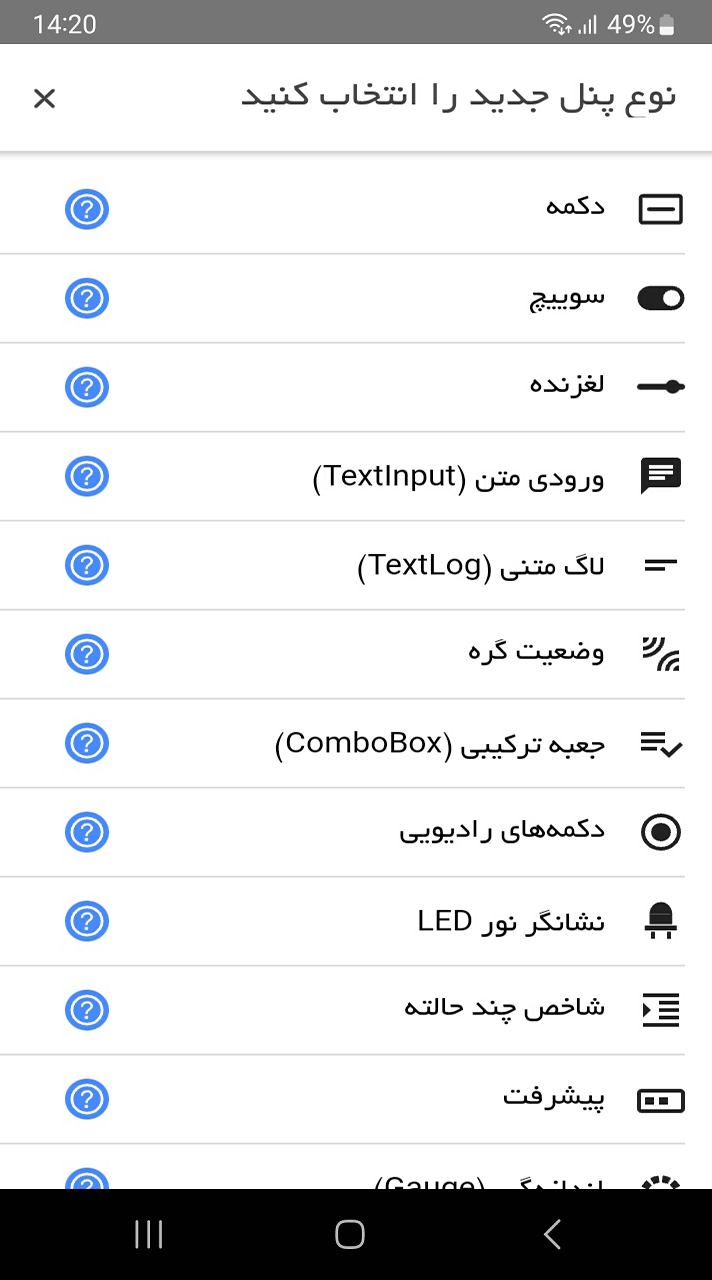Image resolution: width=712 pixels, height=1280 pixels.
Task: Tap the radio buttons panel icon
Action: coord(660,832)
